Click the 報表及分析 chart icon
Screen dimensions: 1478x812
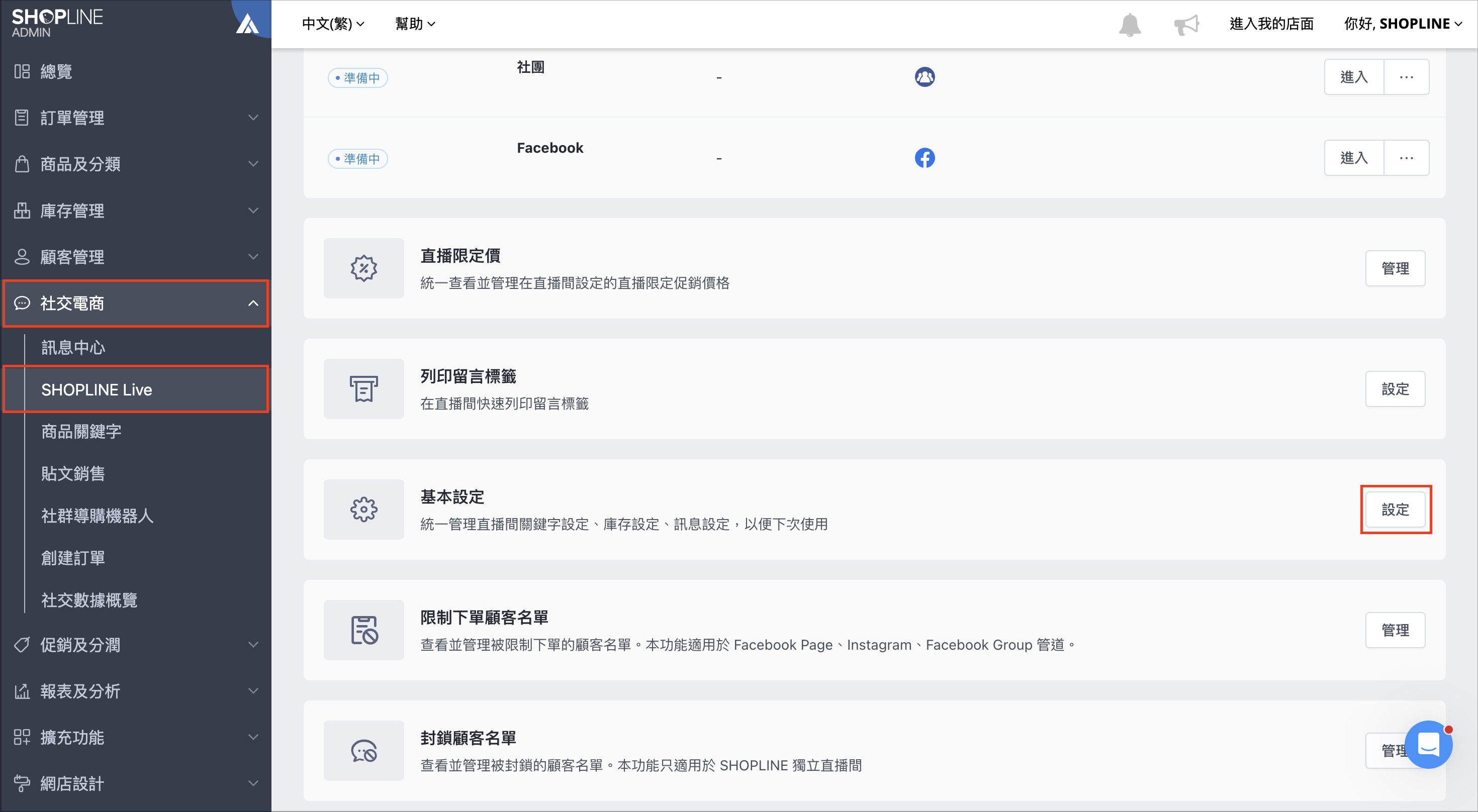tap(22, 691)
